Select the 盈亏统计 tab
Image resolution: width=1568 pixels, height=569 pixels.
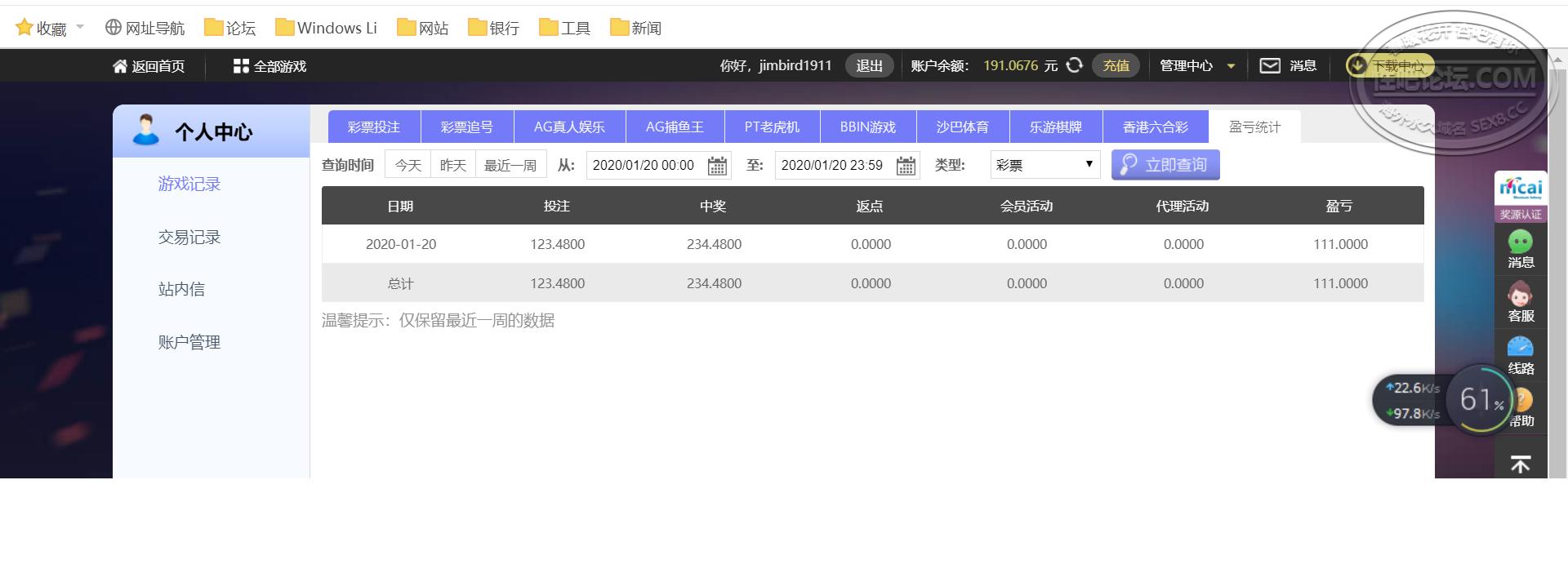[x=1255, y=127]
